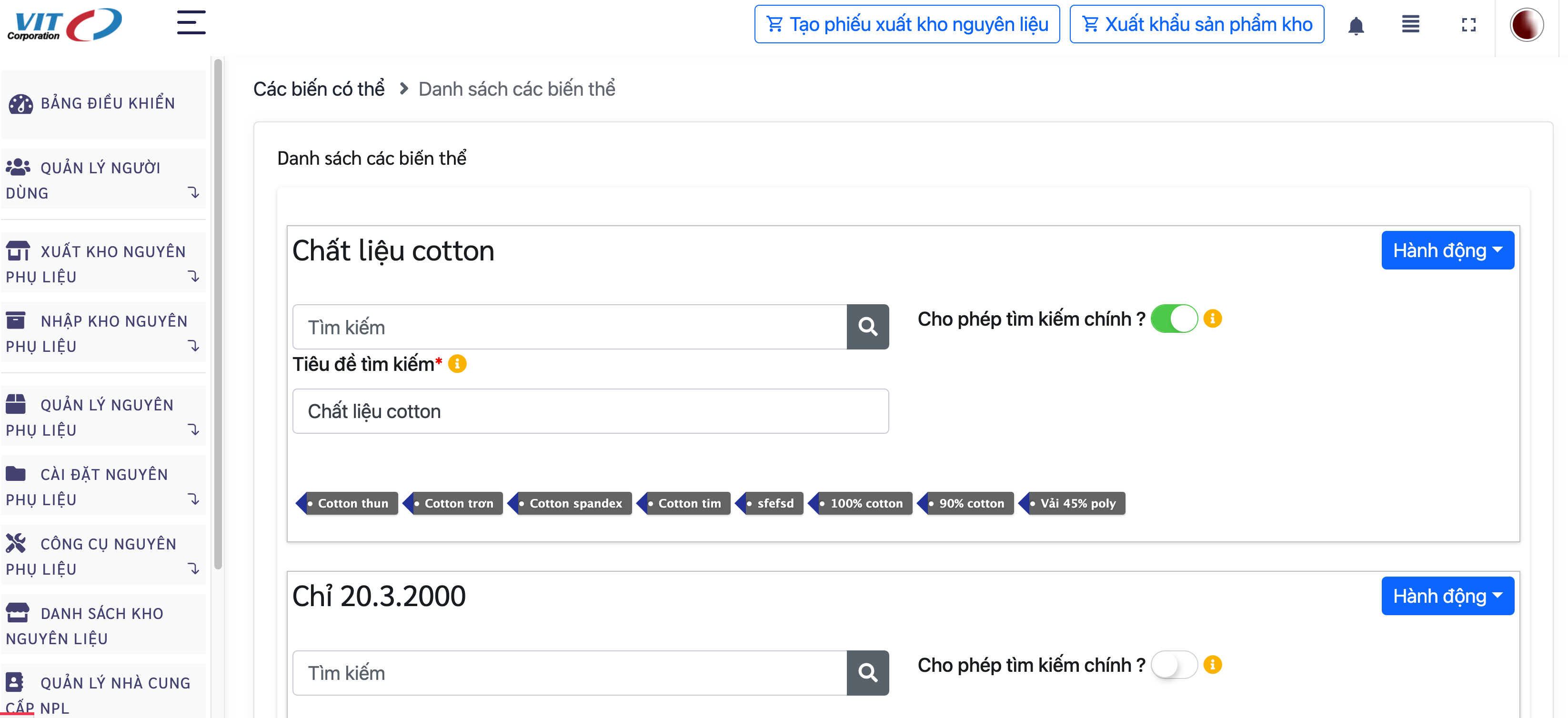Click the Tiêu đề tìm kiếm text field
The height and width of the screenshot is (718, 1568).
tap(590, 411)
